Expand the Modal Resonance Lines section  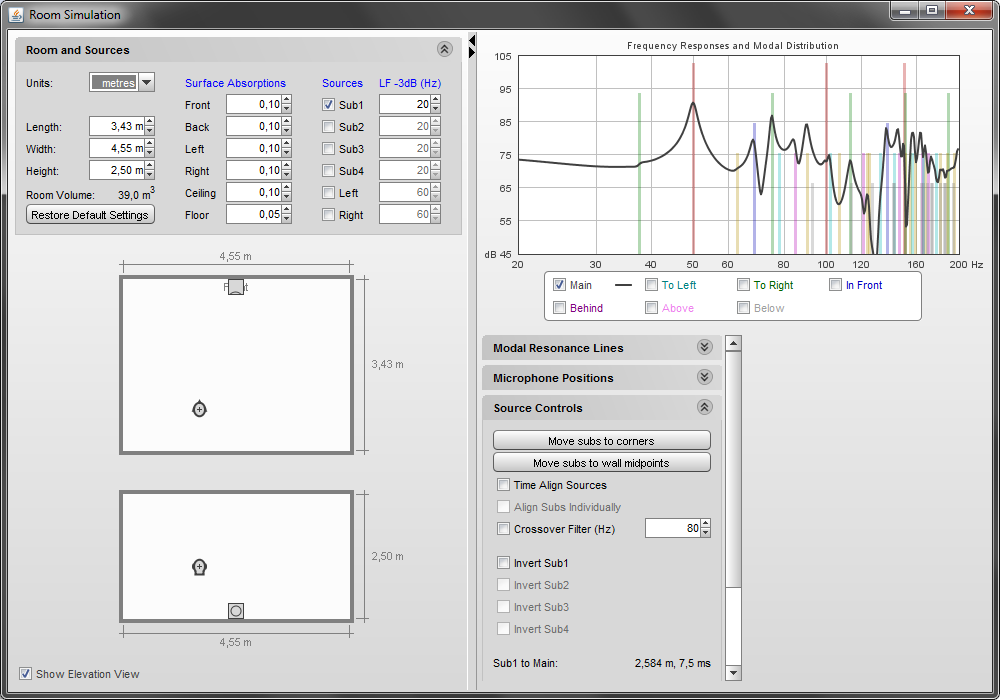click(x=704, y=347)
